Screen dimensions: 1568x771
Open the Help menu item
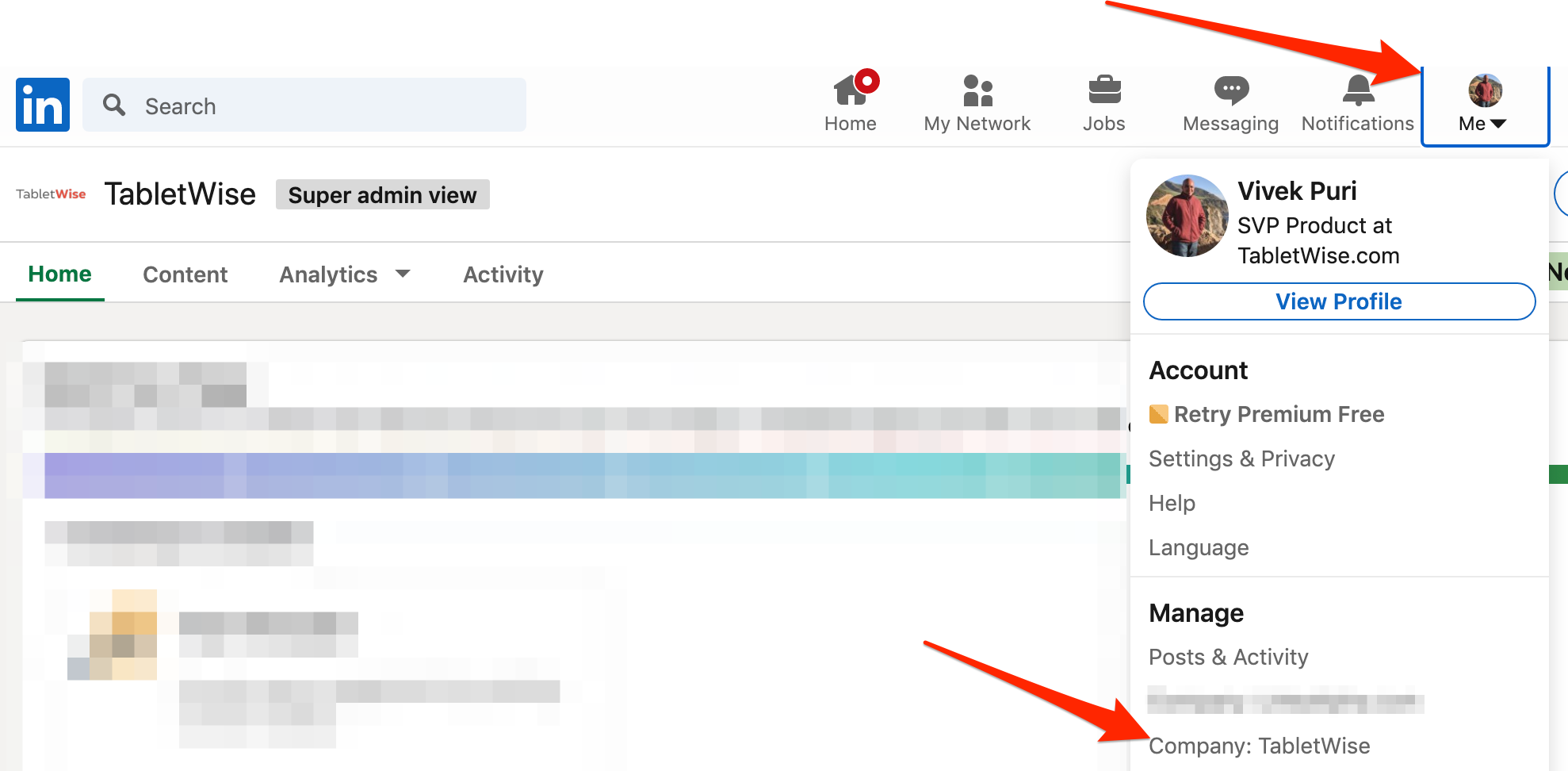pos(1172,503)
